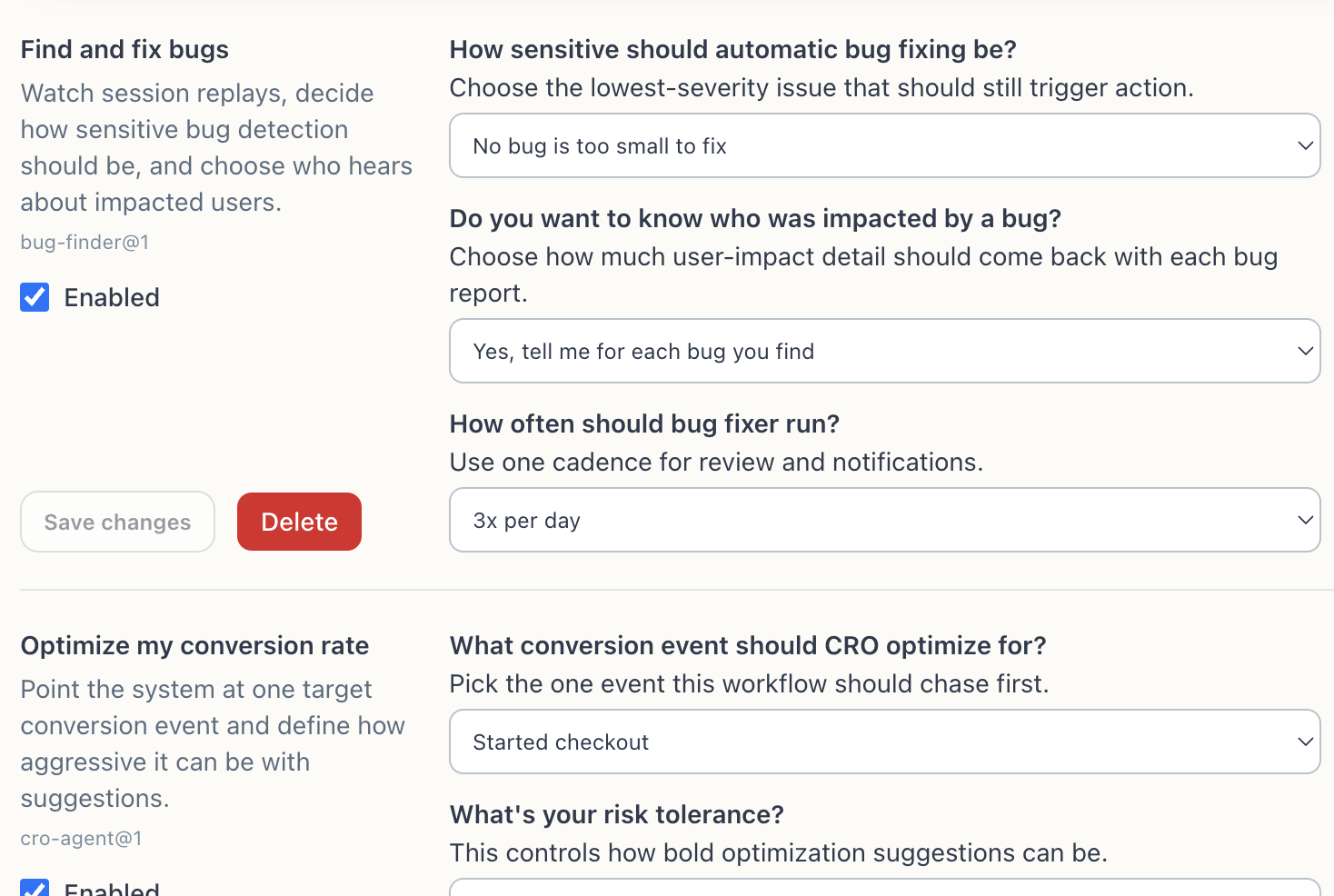This screenshot has height=896, width=1334.
Task: Click the 'How often should bug fixer run?' label
Action: click(x=644, y=424)
